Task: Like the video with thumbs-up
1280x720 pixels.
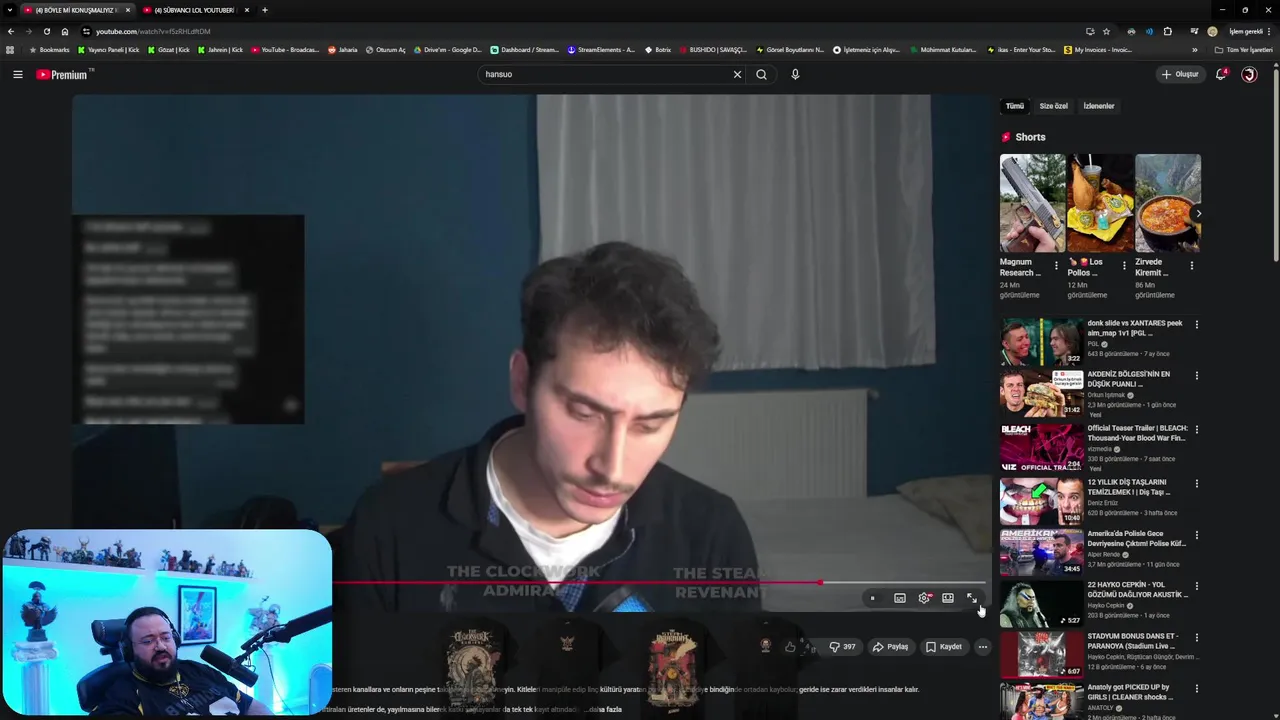Action: click(790, 647)
